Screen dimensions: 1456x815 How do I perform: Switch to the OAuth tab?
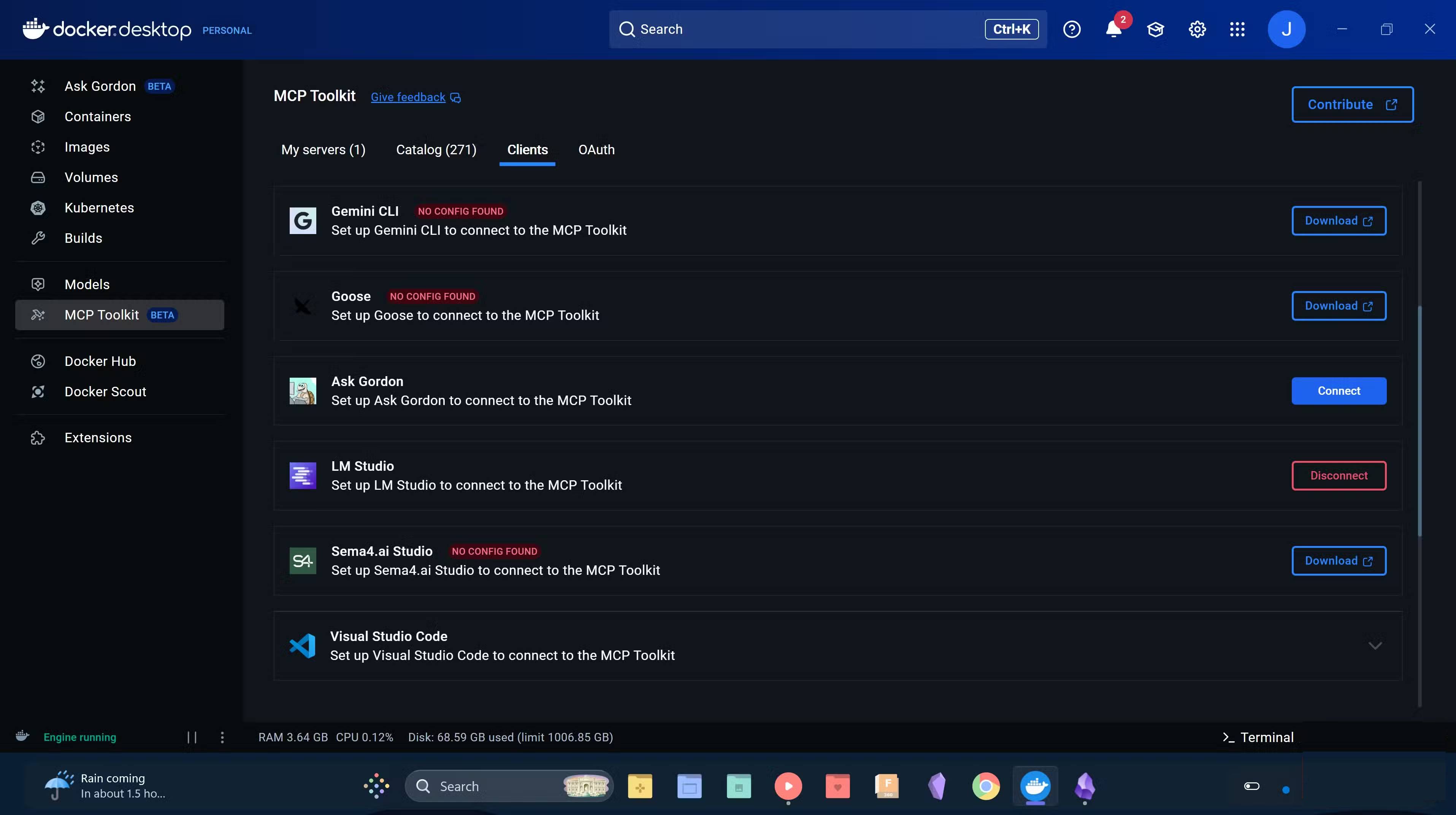coord(596,150)
